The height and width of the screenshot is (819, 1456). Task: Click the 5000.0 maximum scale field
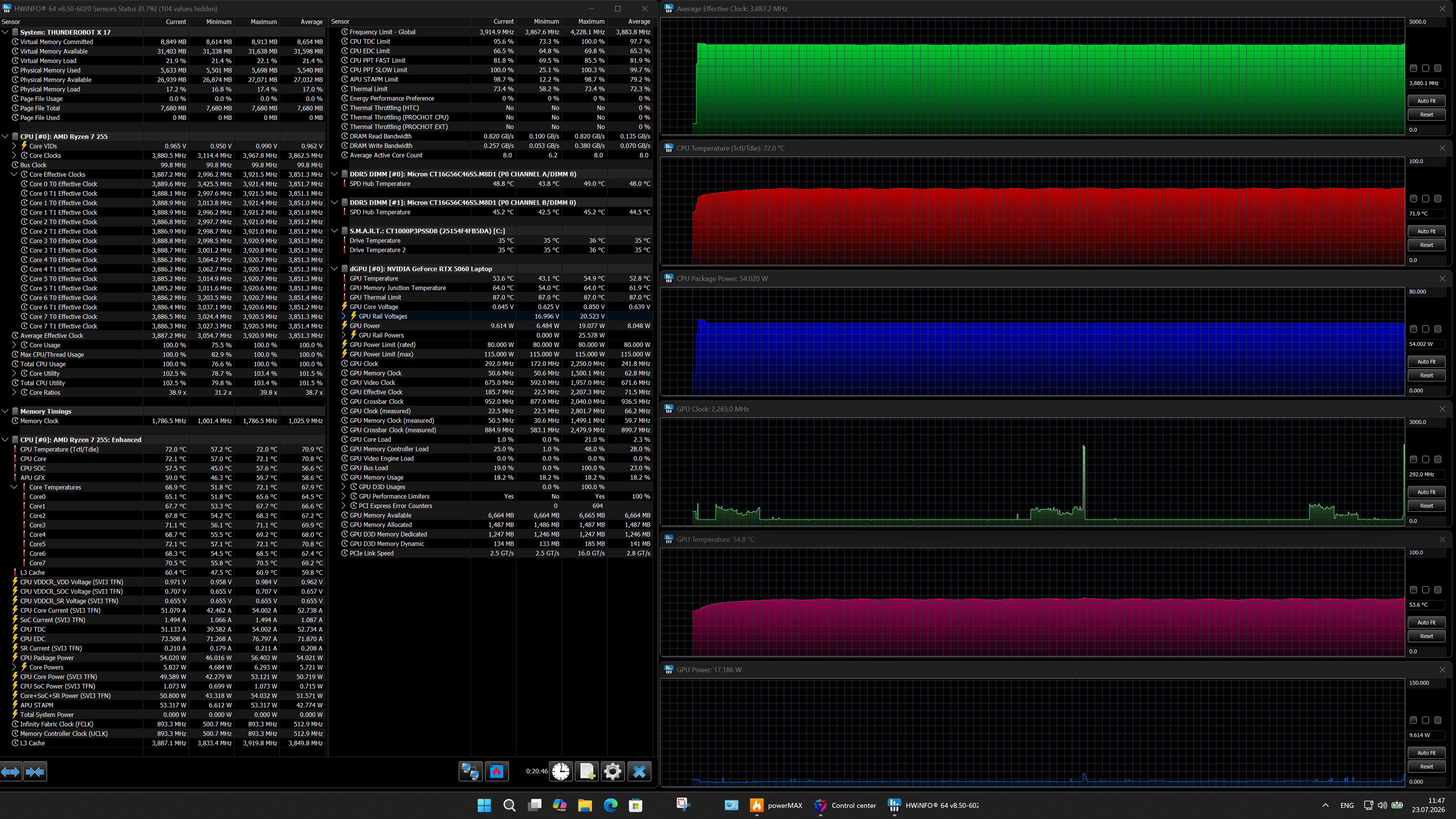[1426, 22]
